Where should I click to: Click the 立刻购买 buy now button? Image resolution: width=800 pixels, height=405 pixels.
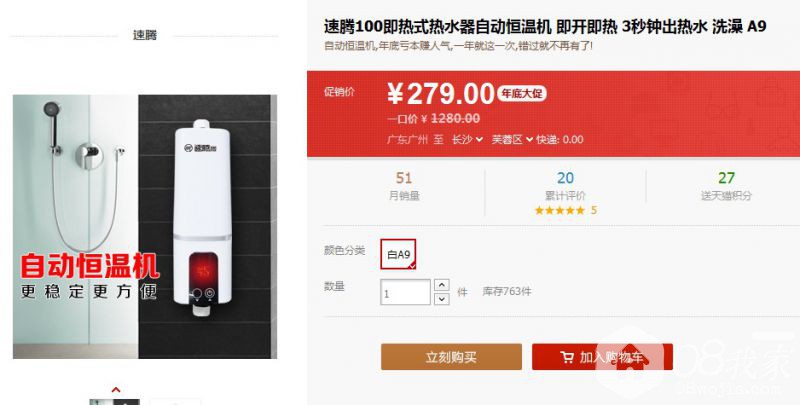tap(451, 357)
